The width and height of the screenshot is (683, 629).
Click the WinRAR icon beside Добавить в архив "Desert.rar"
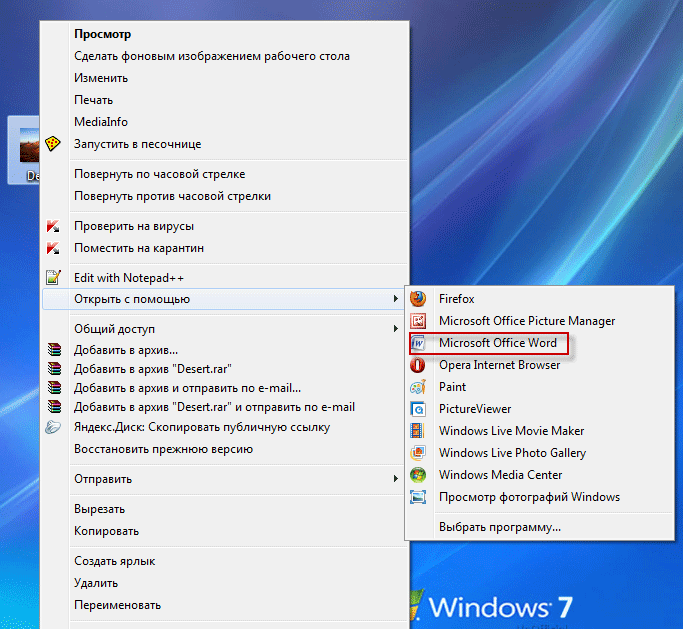54,369
